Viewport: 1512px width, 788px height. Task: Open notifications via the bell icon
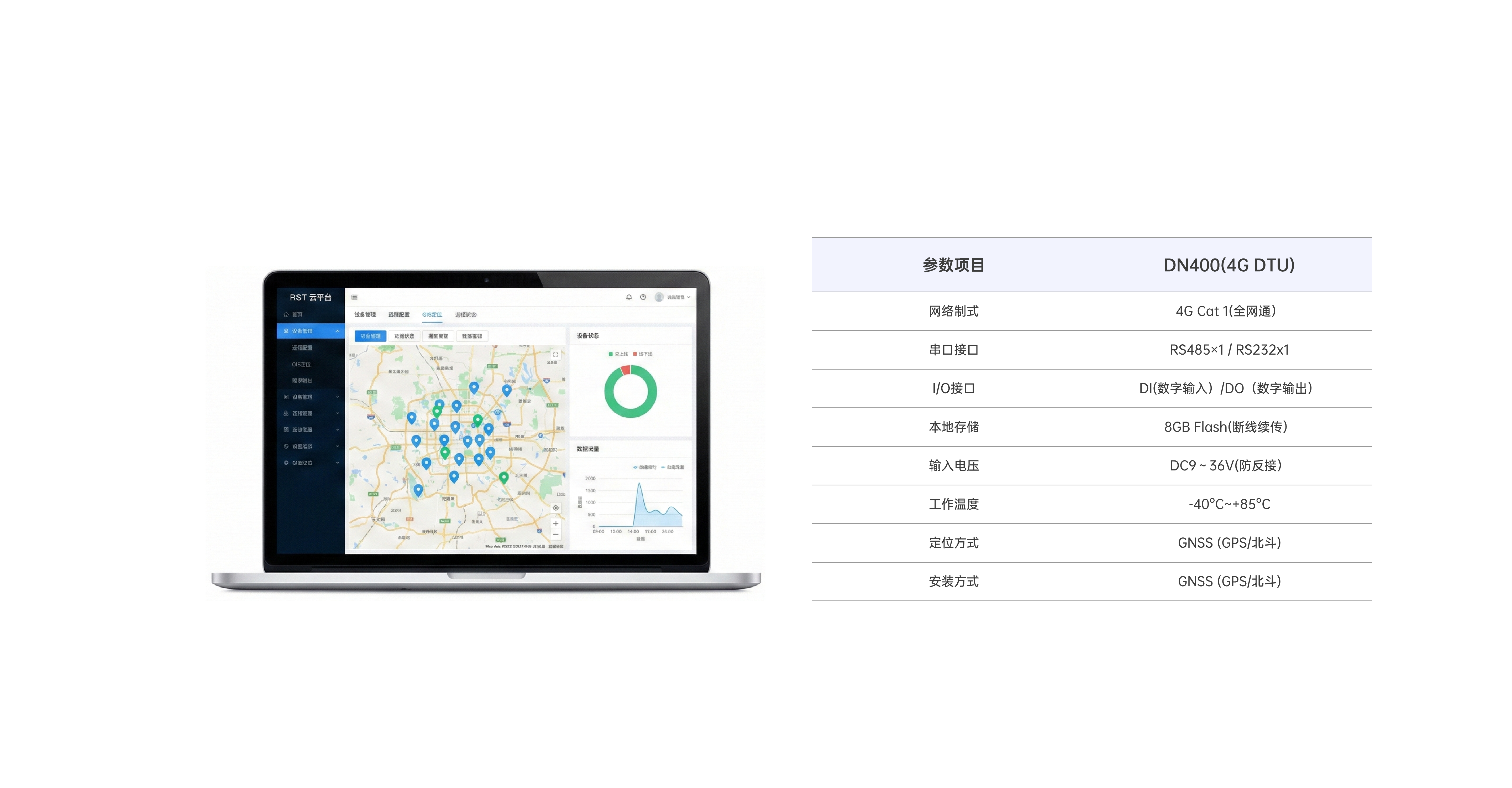coord(629,297)
